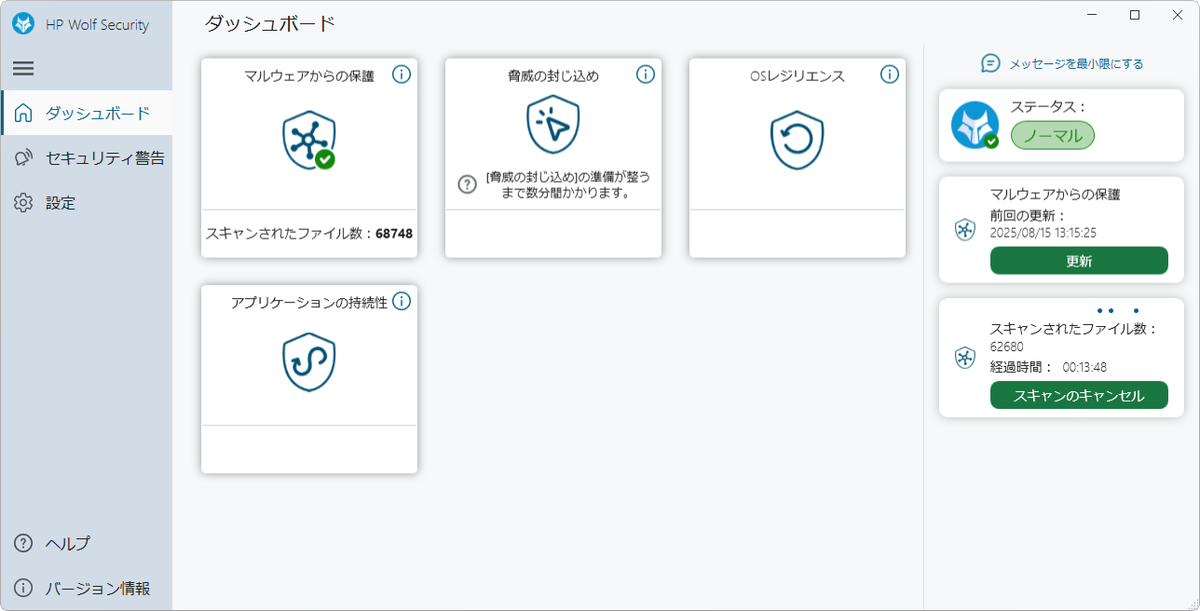The width and height of the screenshot is (1200, 611).
Task: Click the 脅威の封じ込め preparation message text
Action: pyautogui.click(x=567, y=184)
